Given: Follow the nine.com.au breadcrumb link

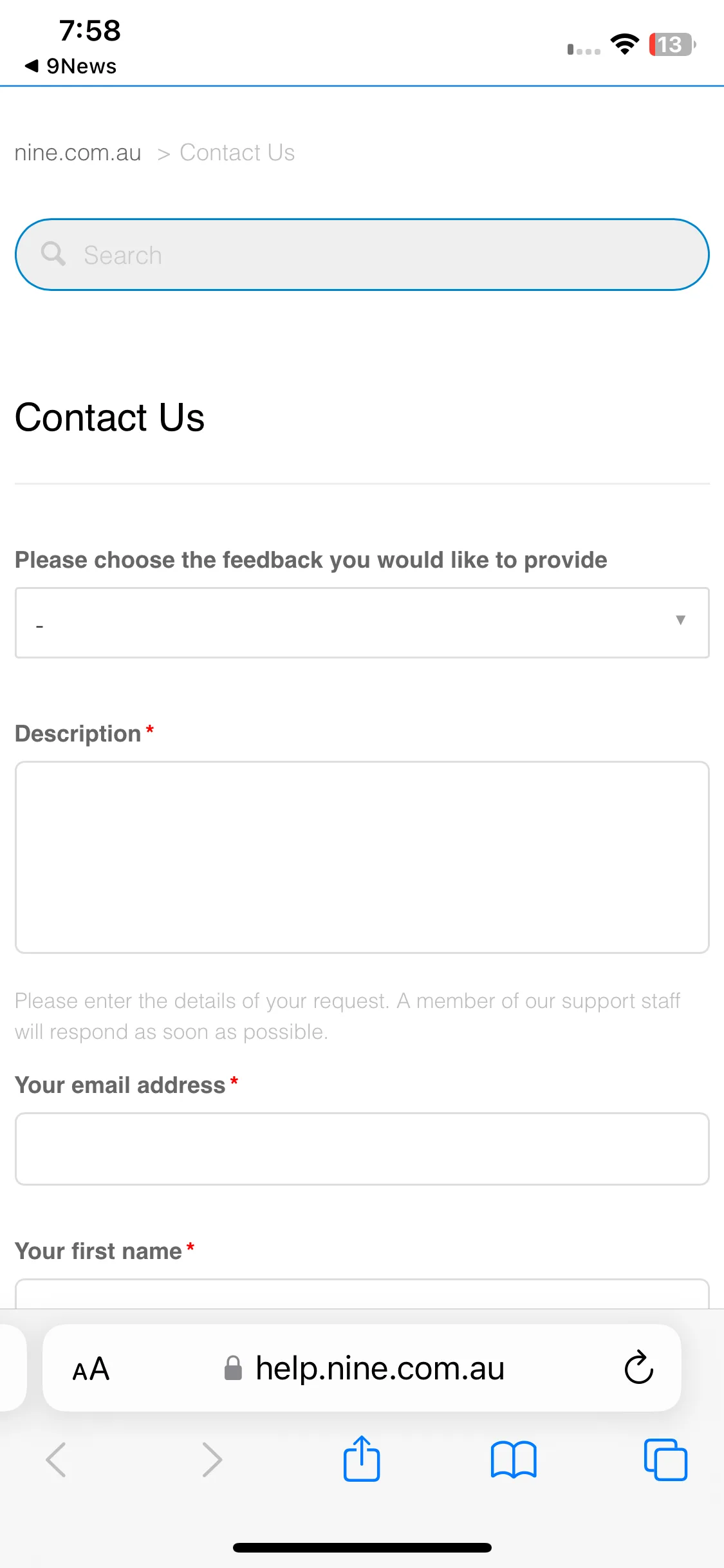Looking at the screenshot, I should point(78,153).
